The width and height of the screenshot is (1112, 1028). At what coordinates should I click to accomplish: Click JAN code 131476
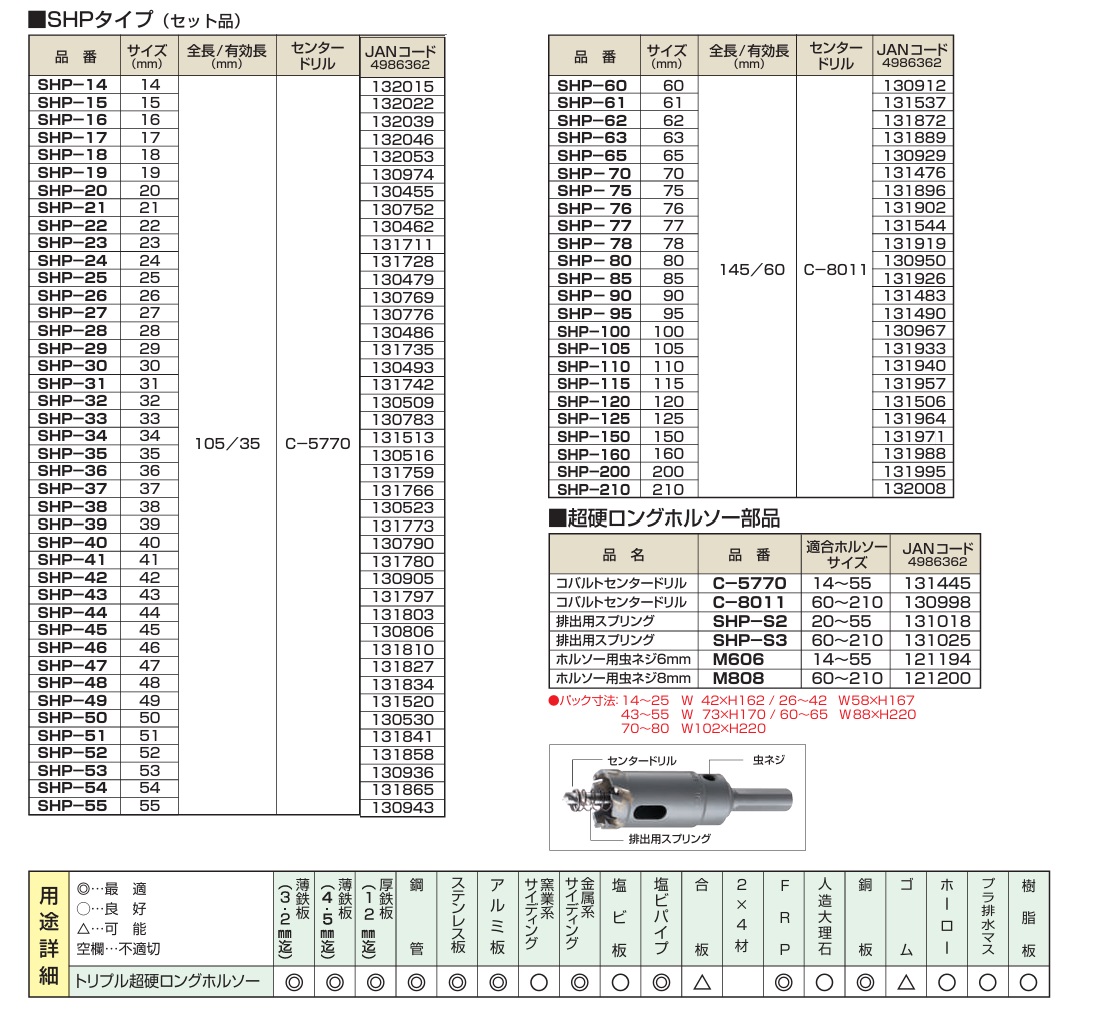click(914, 173)
